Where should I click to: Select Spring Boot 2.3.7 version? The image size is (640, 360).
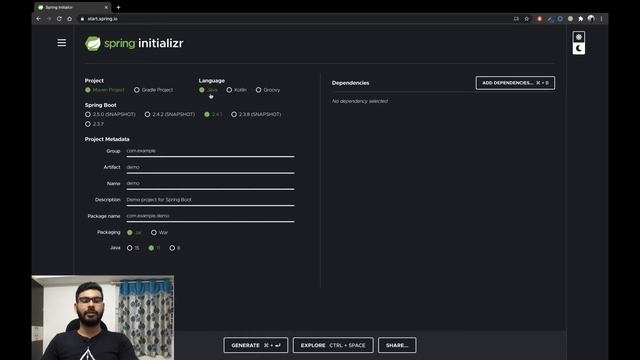pos(94,124)
